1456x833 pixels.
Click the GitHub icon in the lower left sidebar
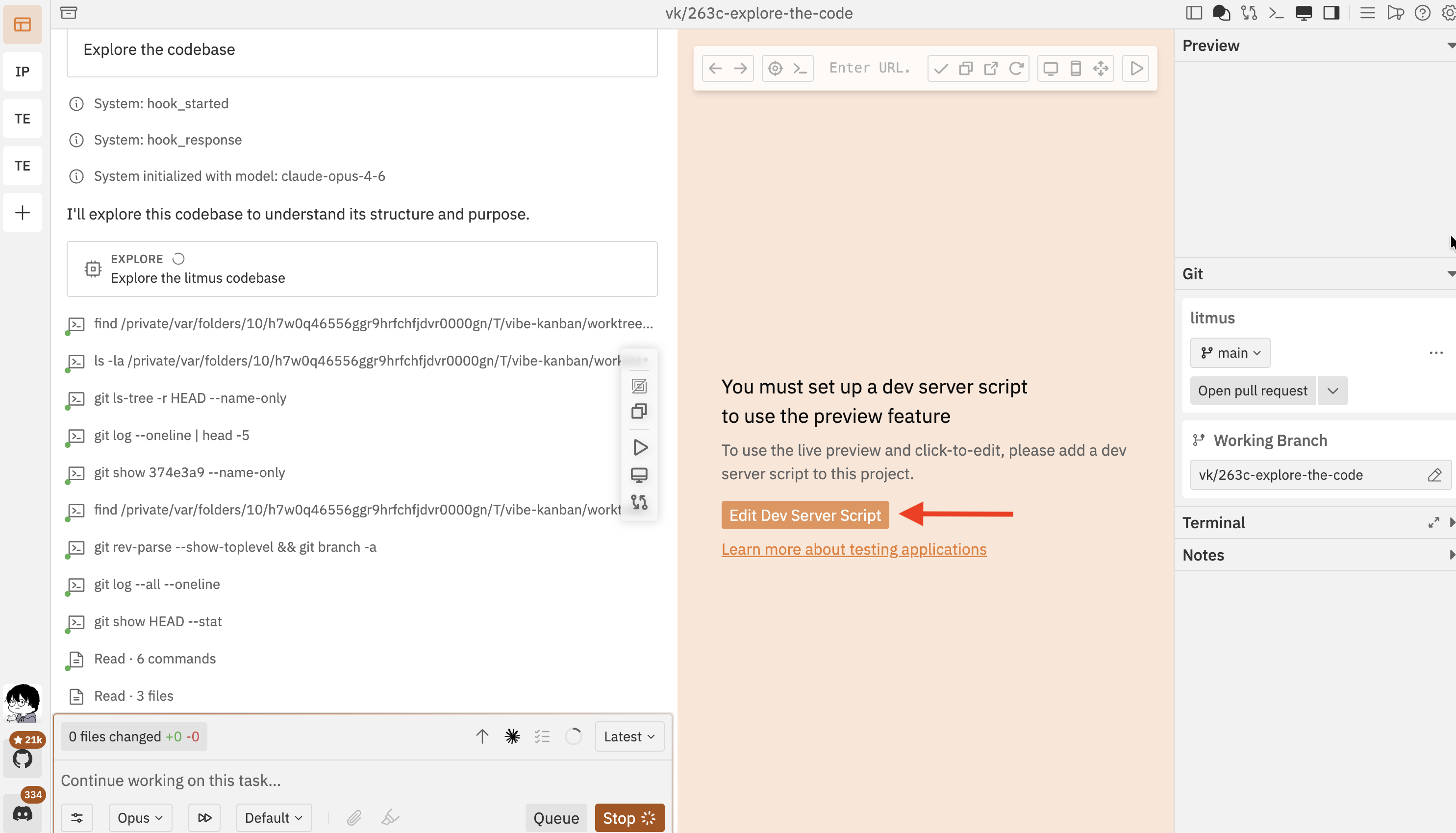[23, 759]
